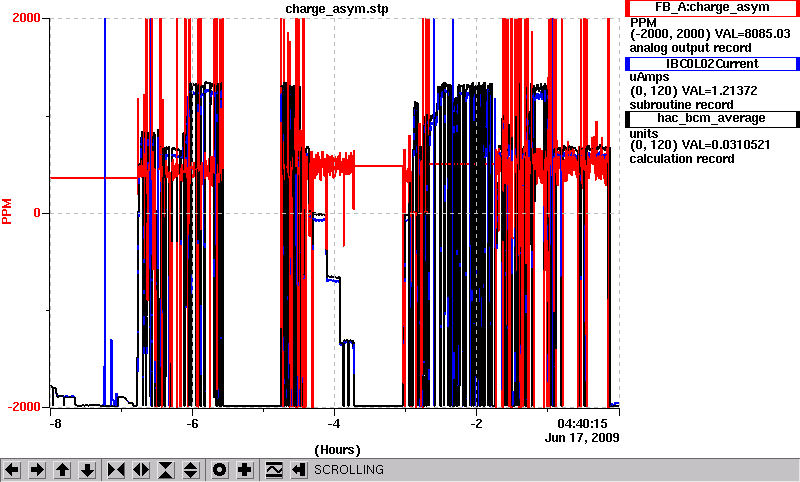The image size is (800, 482).
Task: Zoom in vertically with hourglass triangles icon
Action: [x=166, y=470]
